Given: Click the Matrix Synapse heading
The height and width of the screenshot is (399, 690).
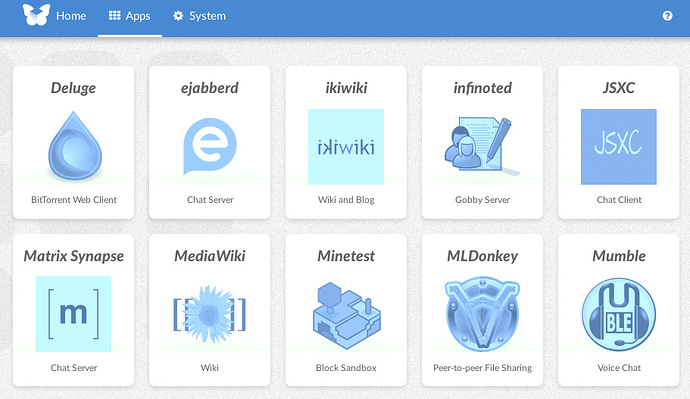Looking at the screenshot, I should click(x=73, y=256).
